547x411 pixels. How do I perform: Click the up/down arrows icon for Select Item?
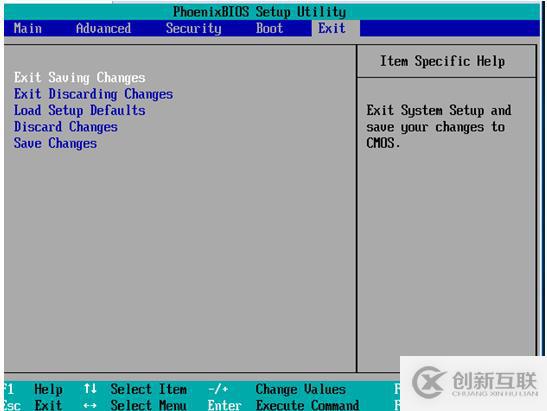pyautogui.click(x=90, y=388)
